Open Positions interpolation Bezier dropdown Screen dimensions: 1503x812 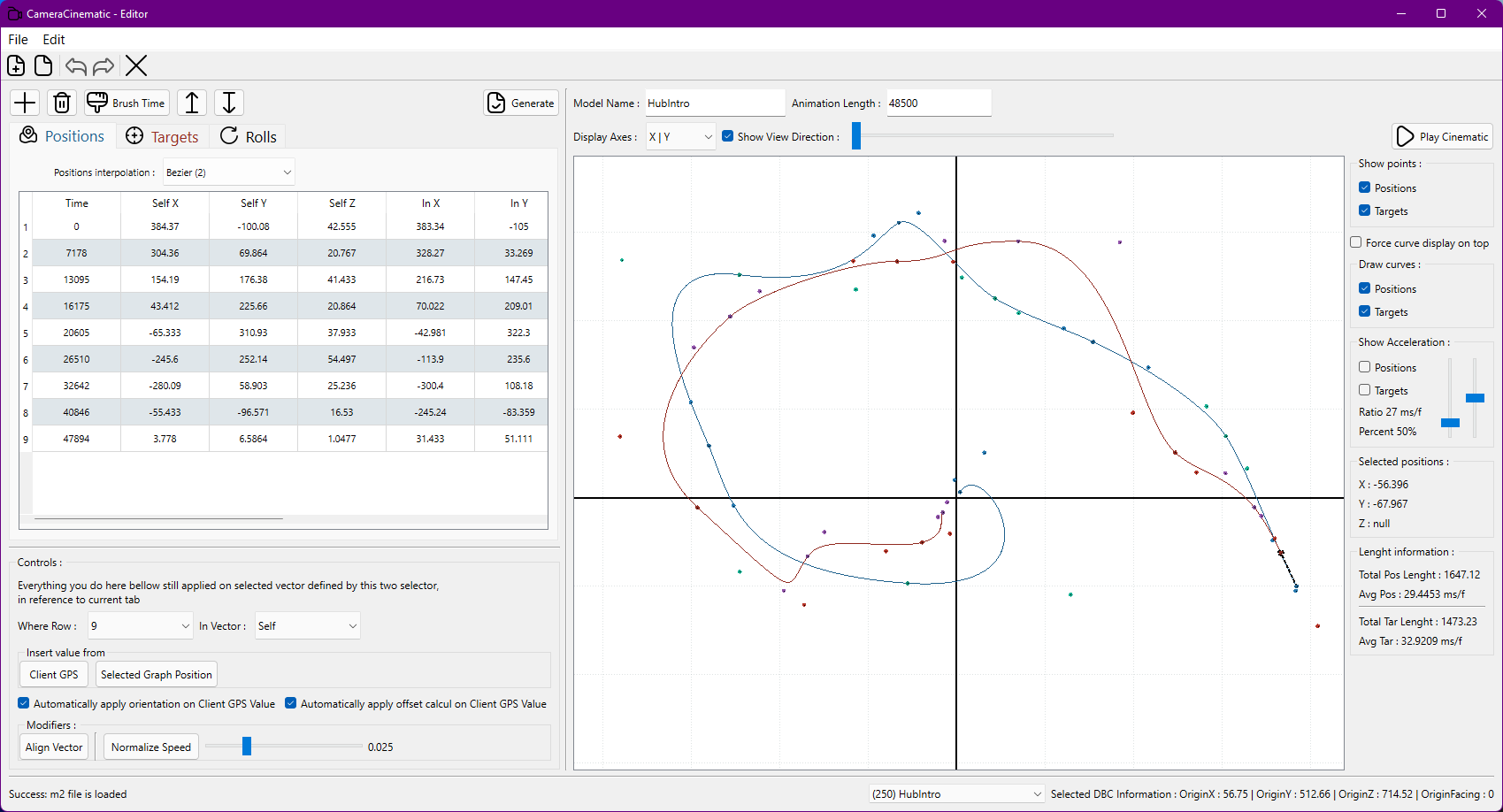(229, 172)
